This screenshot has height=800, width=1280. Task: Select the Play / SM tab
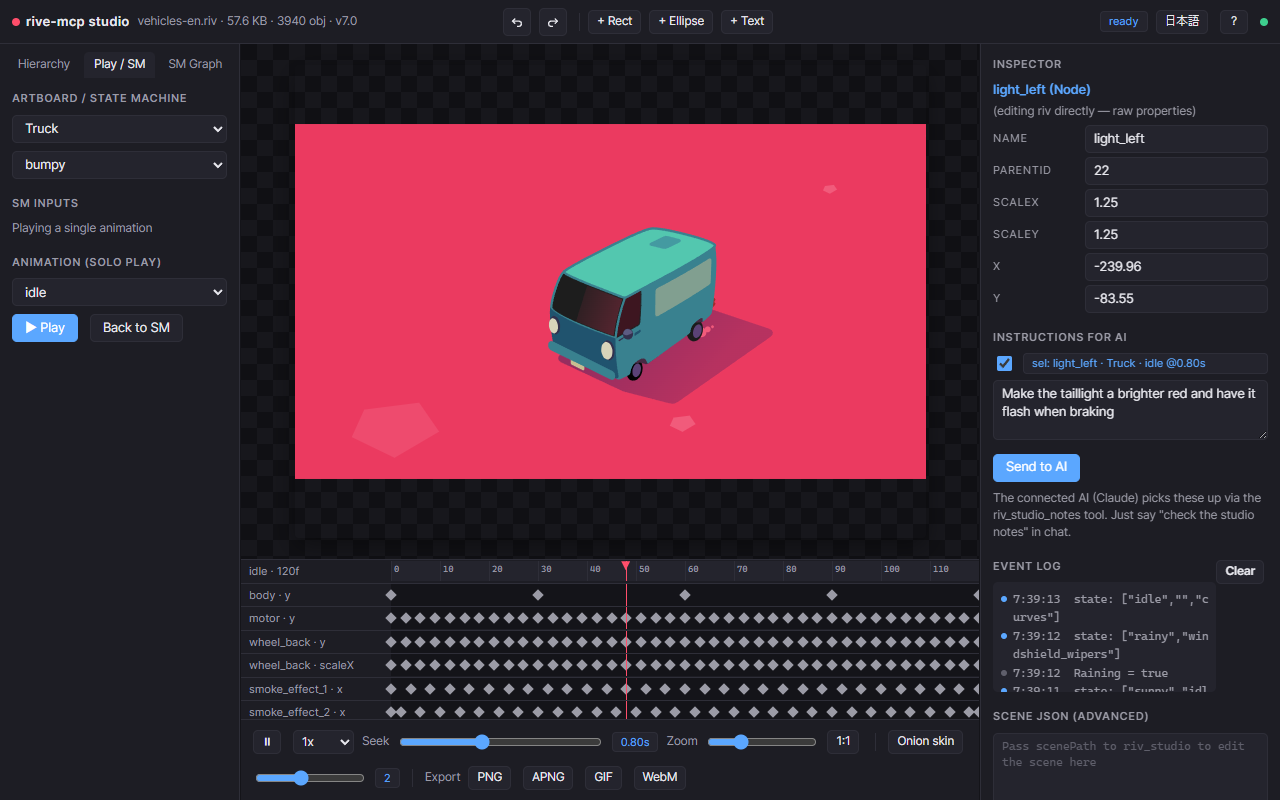(119, 64)
